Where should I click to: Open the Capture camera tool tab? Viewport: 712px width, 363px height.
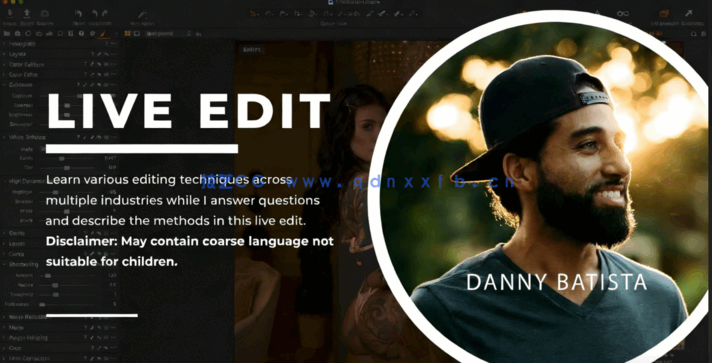[x=17, y=33]
